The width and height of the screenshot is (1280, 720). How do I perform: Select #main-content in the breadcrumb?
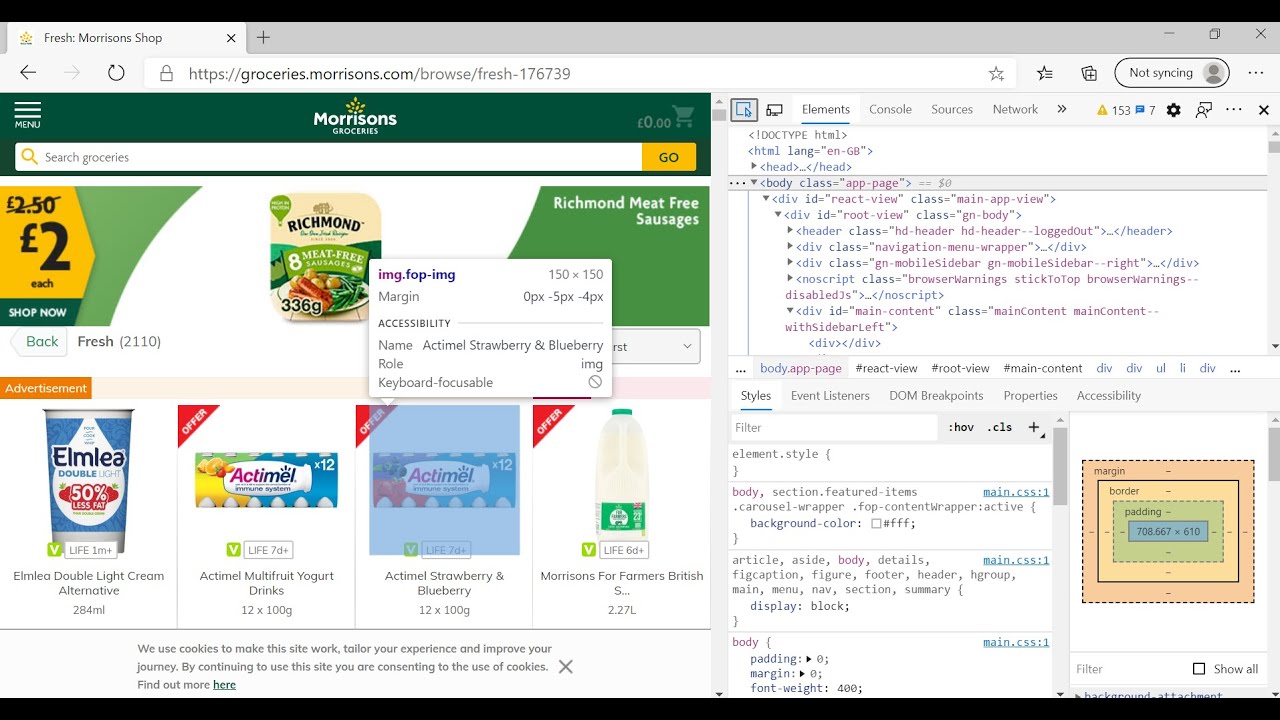1043,368
